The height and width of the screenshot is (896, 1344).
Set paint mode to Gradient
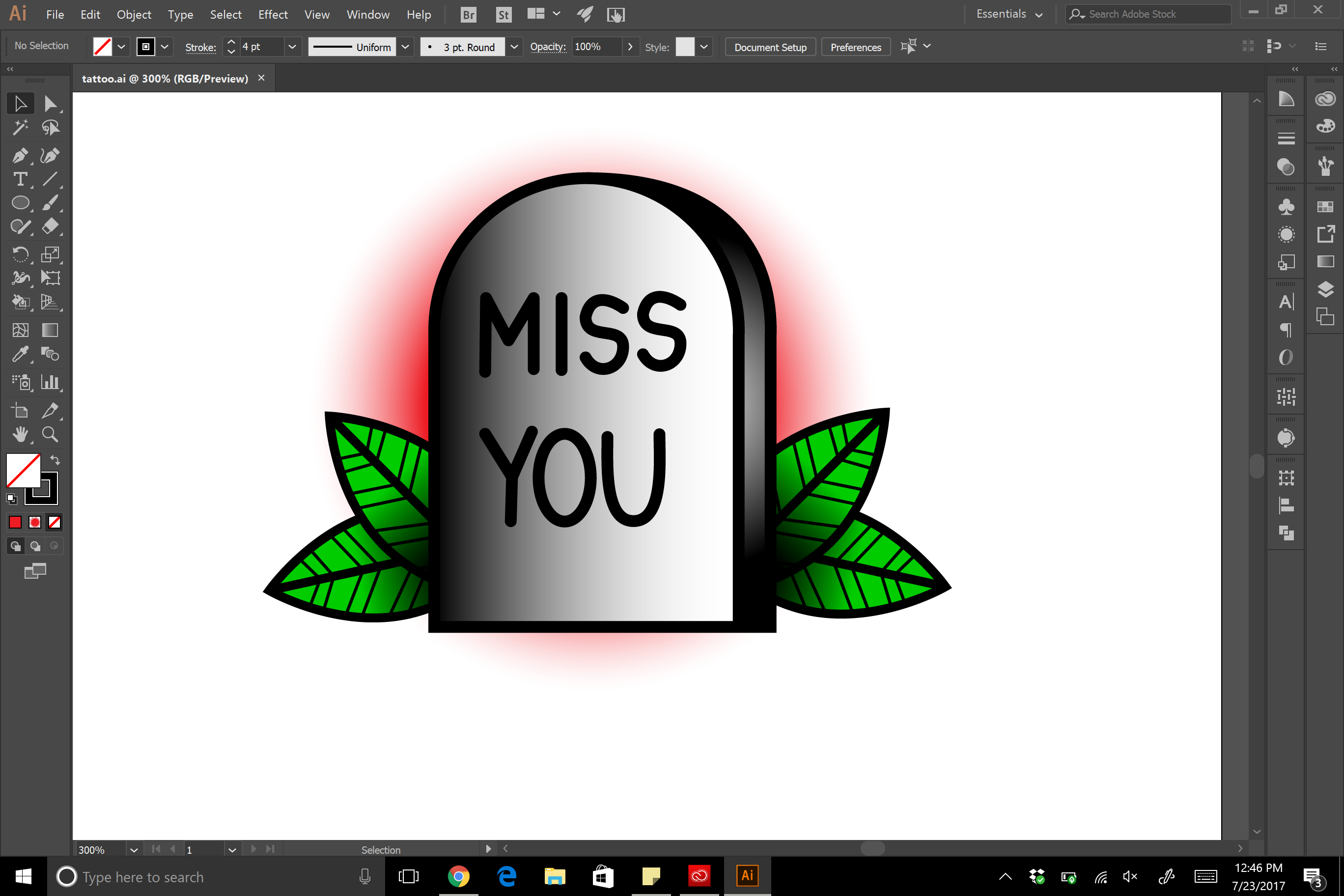(x=35, y=522)
